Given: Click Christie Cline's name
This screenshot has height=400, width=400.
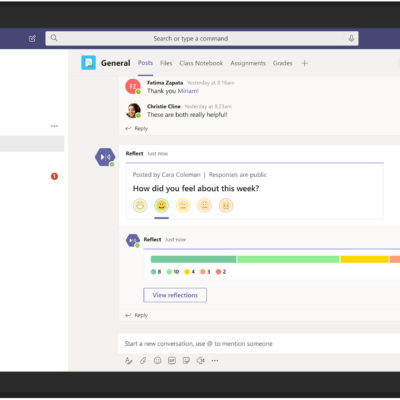Looking at the screenshot, I should tap(164, 106).
